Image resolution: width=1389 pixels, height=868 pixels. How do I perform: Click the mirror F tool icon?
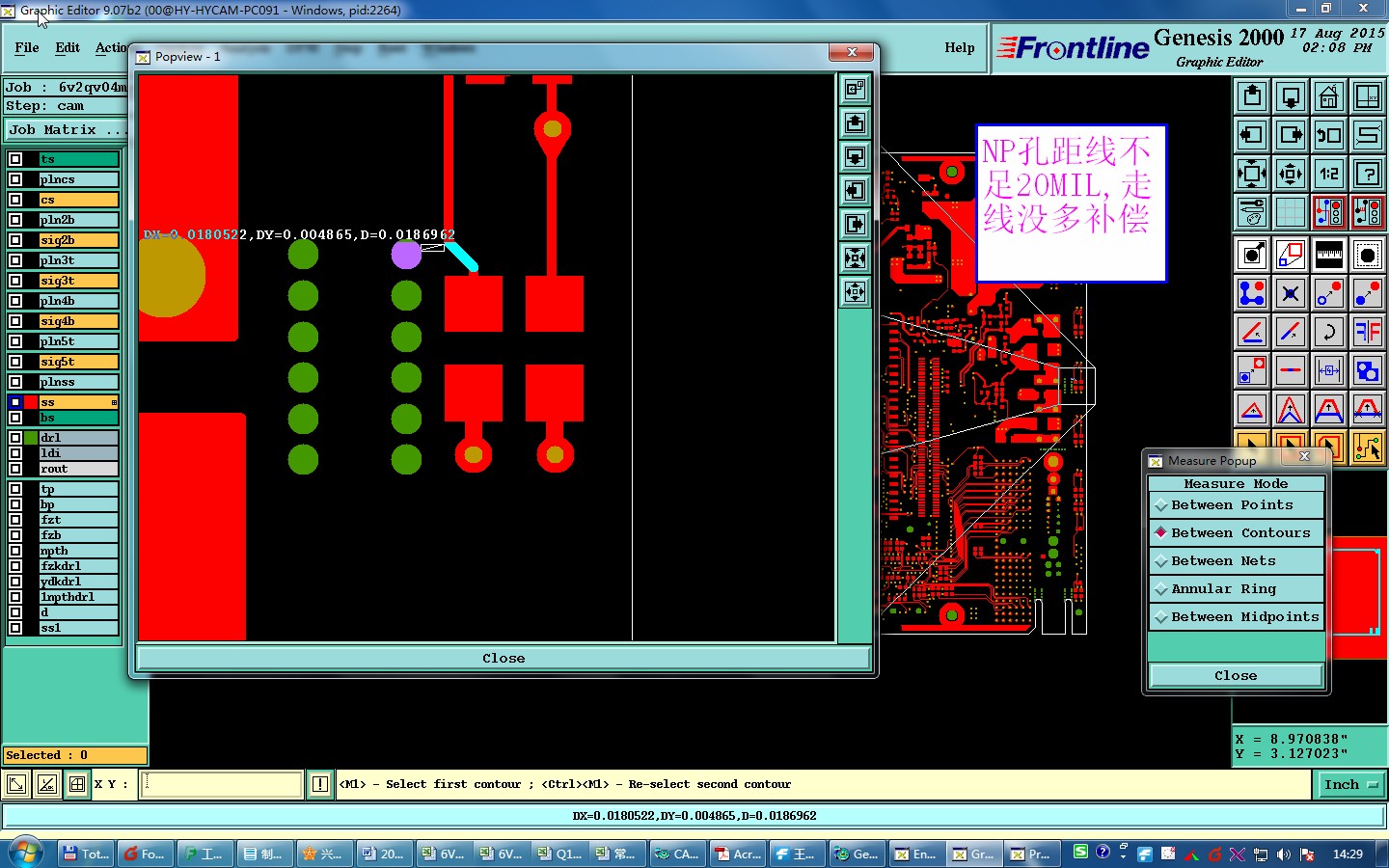tap(1368, 332)
